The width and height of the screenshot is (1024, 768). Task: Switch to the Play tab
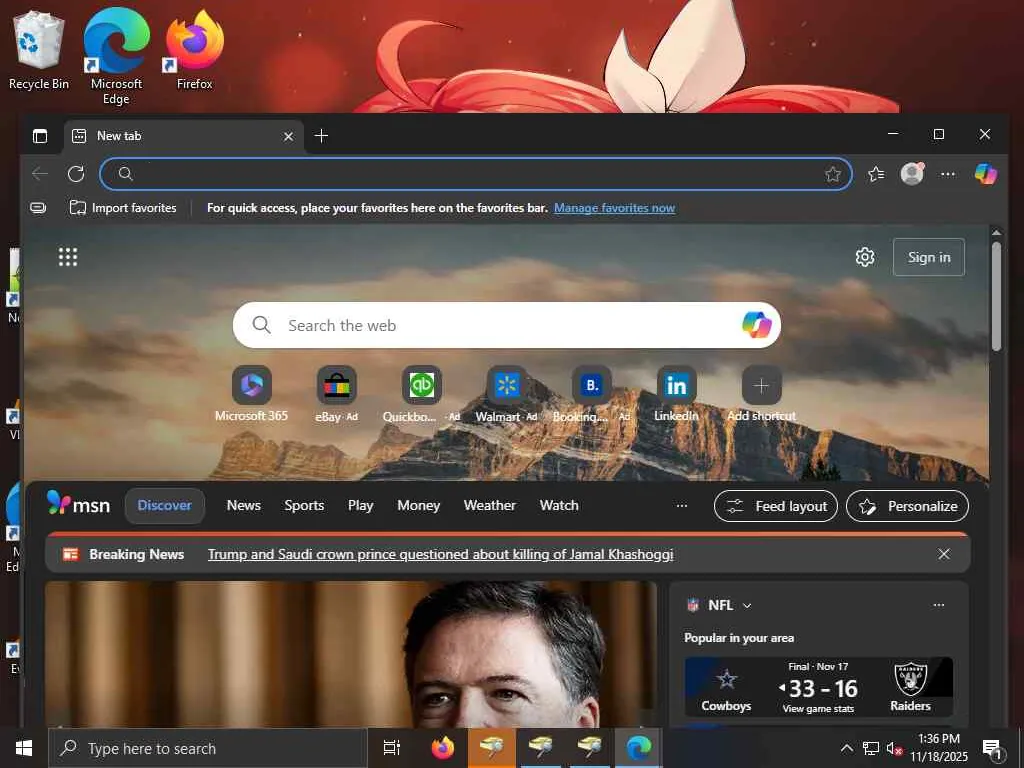tap(360, 505)
